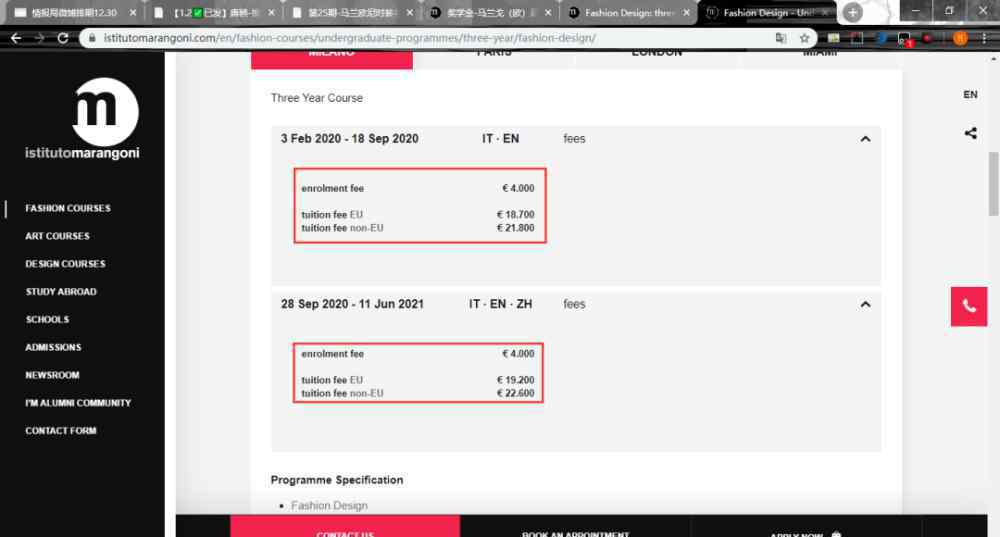
Task: Close the 'Fashion Design: three' tab
Action: [x=686, y=13]
